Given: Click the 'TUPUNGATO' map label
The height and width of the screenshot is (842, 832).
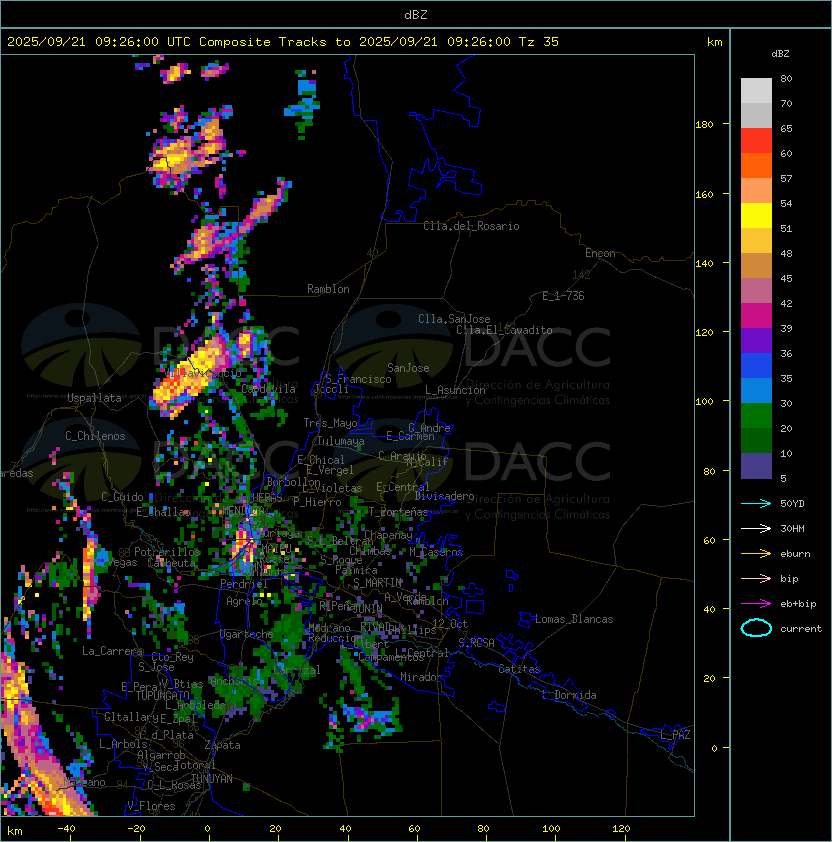Looking at the screenshot, I should coord(162,696).
